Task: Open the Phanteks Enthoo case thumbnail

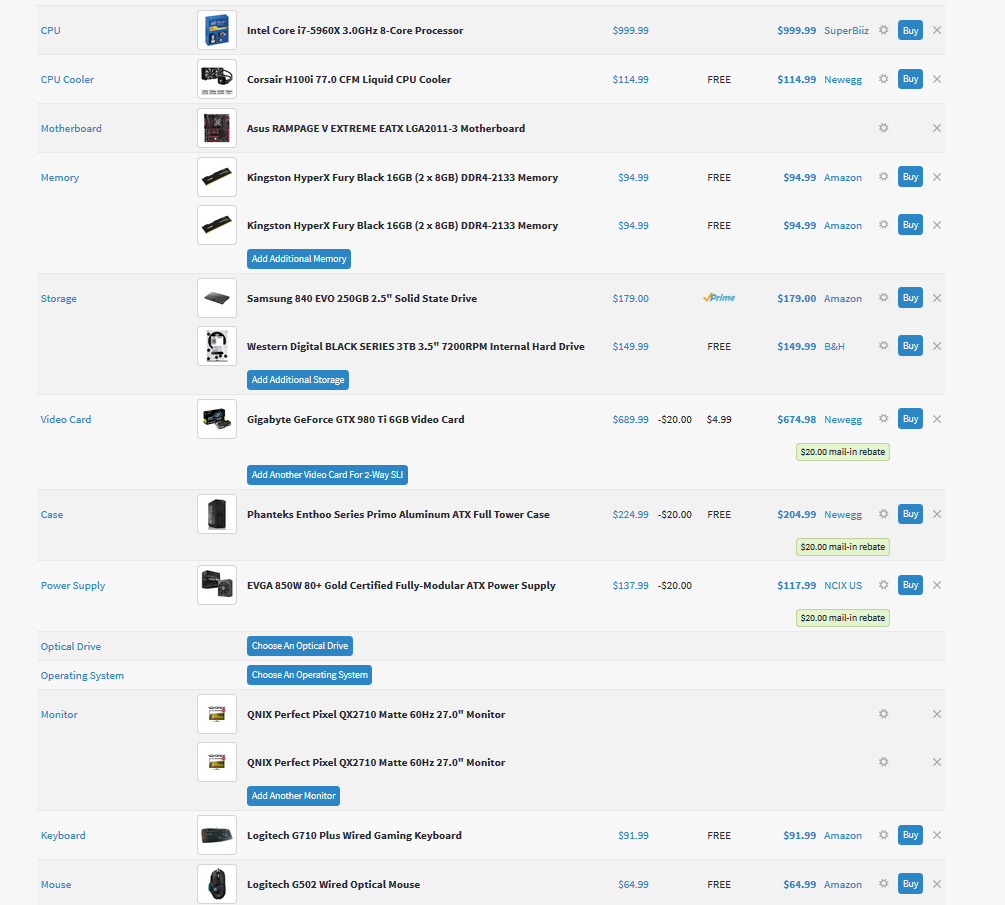Action: (217, 513)
